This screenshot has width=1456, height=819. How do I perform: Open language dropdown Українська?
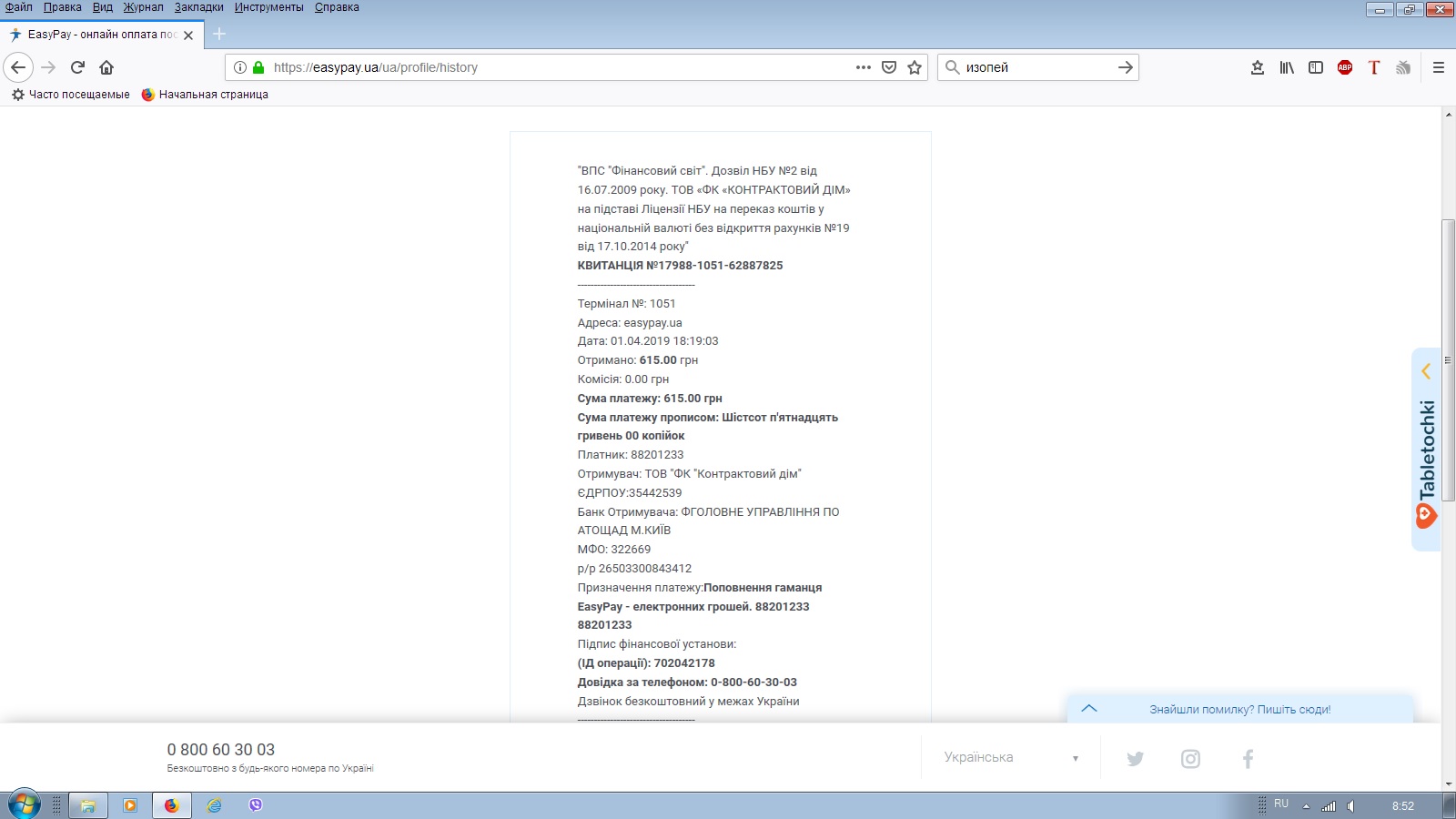(x=1011, y=757)
